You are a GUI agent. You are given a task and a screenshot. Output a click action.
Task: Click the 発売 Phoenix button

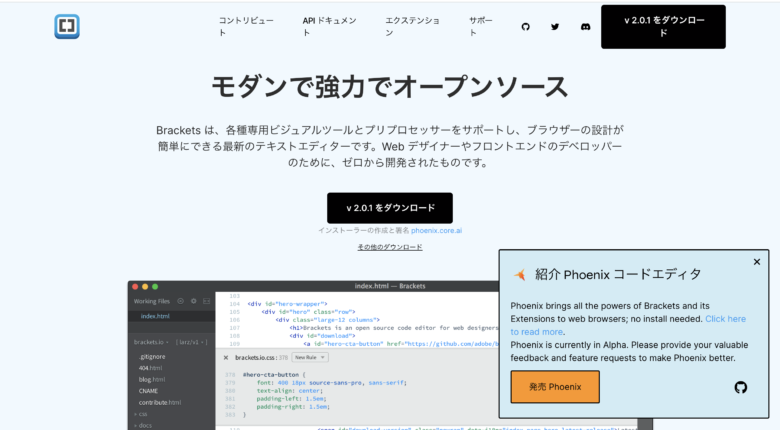point(555,387)
